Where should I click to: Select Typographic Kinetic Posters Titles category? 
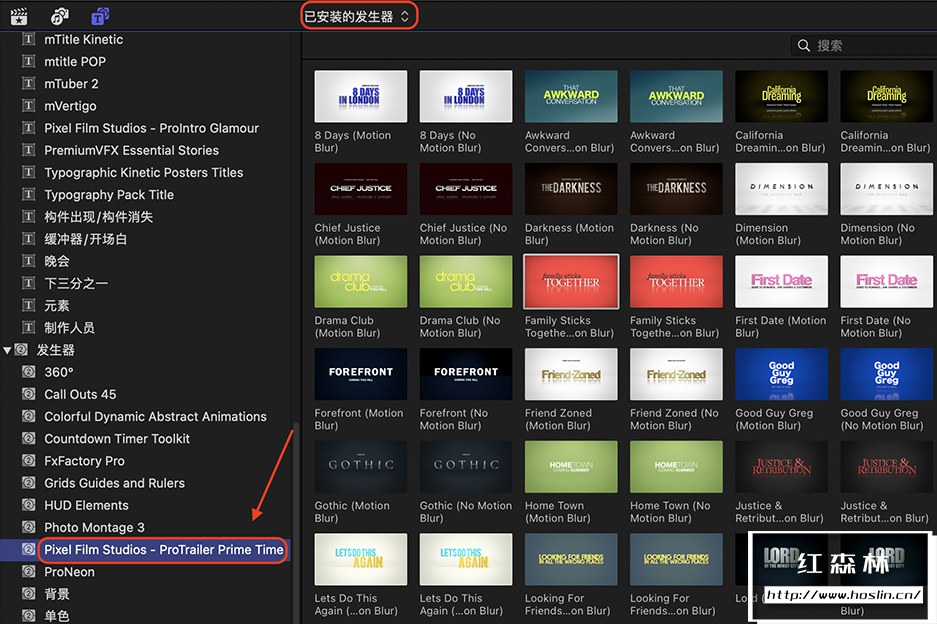pos(143,172)
